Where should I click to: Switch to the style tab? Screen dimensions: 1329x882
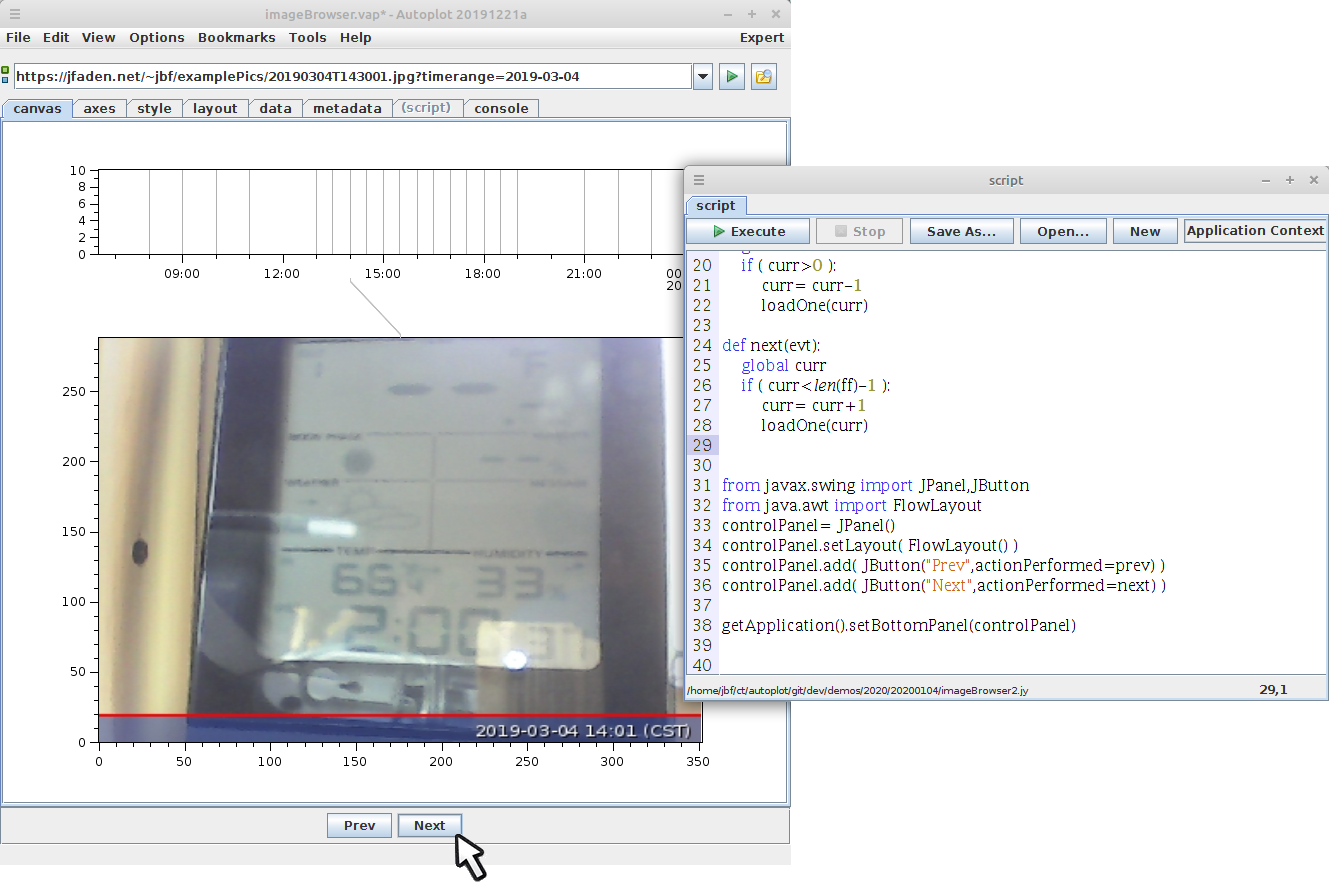pos(154,108)
